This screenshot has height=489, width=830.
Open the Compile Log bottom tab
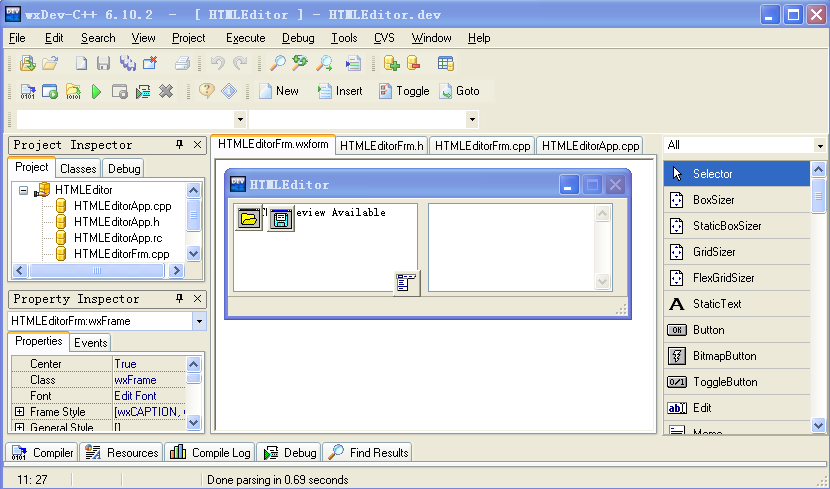pyautogui.click(x=210, y=452)
